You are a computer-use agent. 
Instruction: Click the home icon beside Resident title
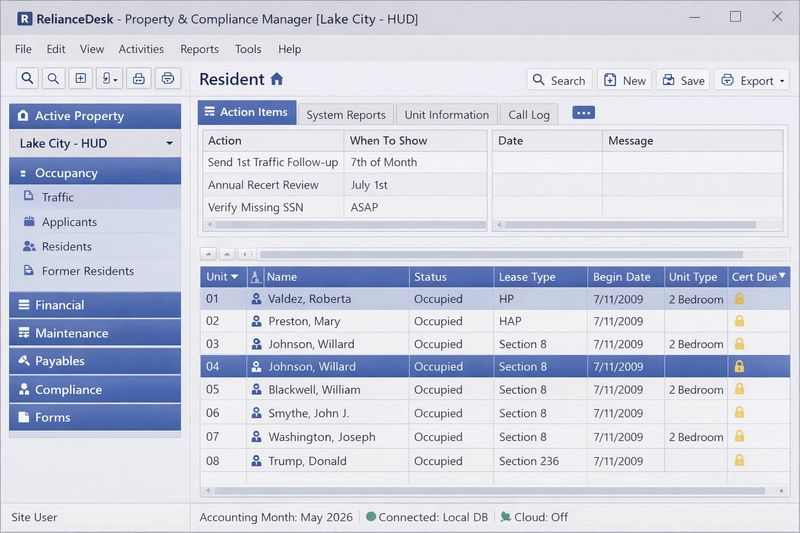277,79
